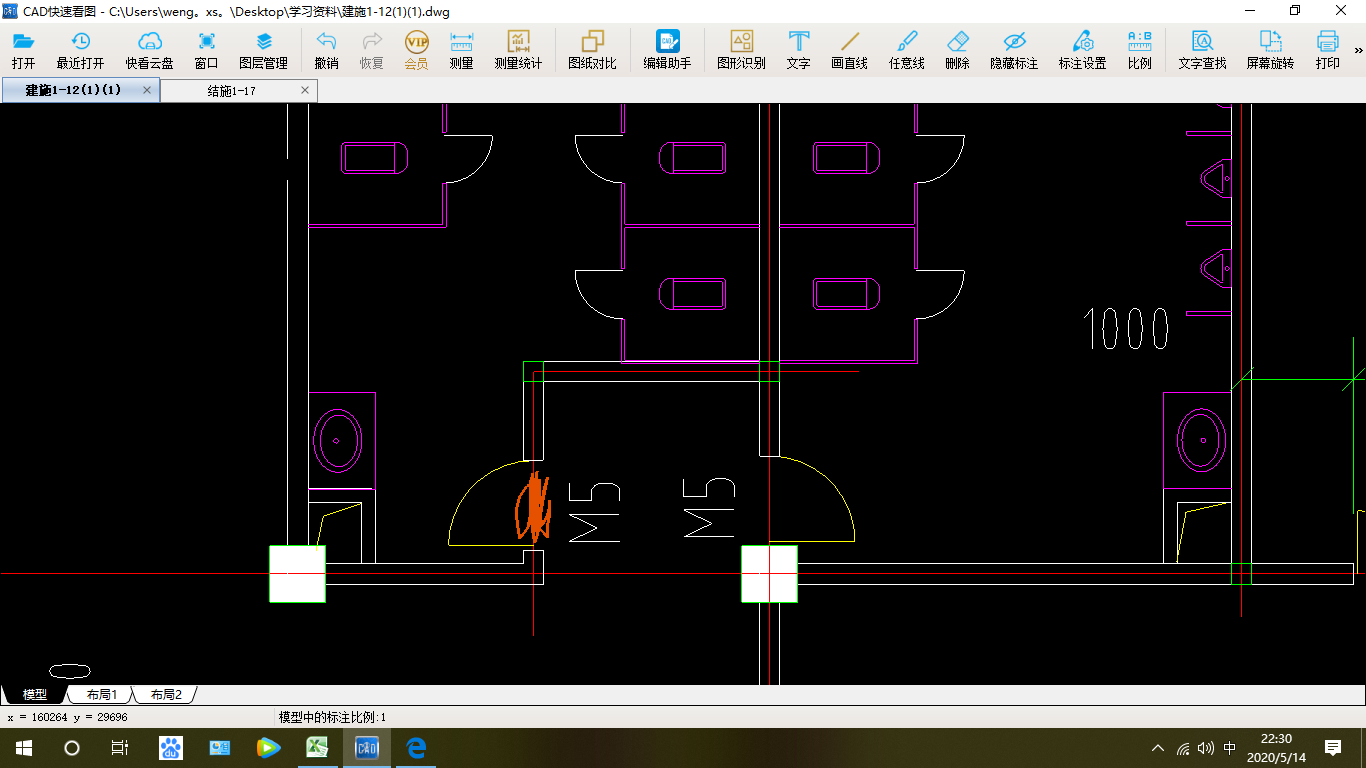The height and width of the screenshot is (768, 1366).
Task: Select the 文字 text annotation tool
Action: [x=798, y=50]
